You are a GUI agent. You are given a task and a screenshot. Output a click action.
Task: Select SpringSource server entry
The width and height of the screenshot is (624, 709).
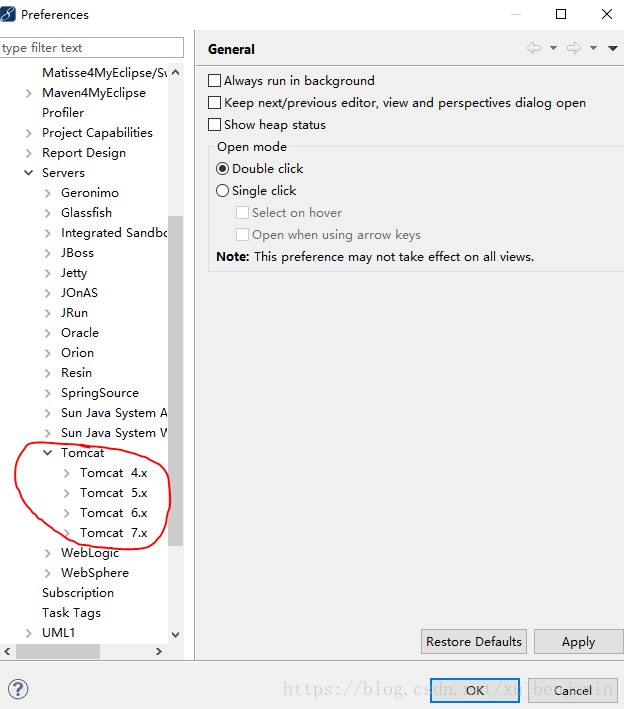[x=100, y=393]
